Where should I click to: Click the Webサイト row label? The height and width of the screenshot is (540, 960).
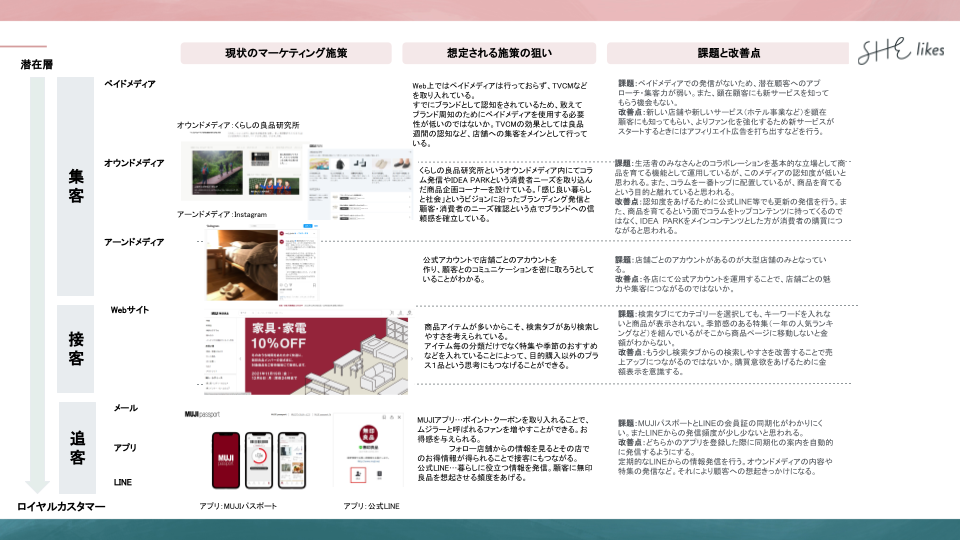point(130,310)
